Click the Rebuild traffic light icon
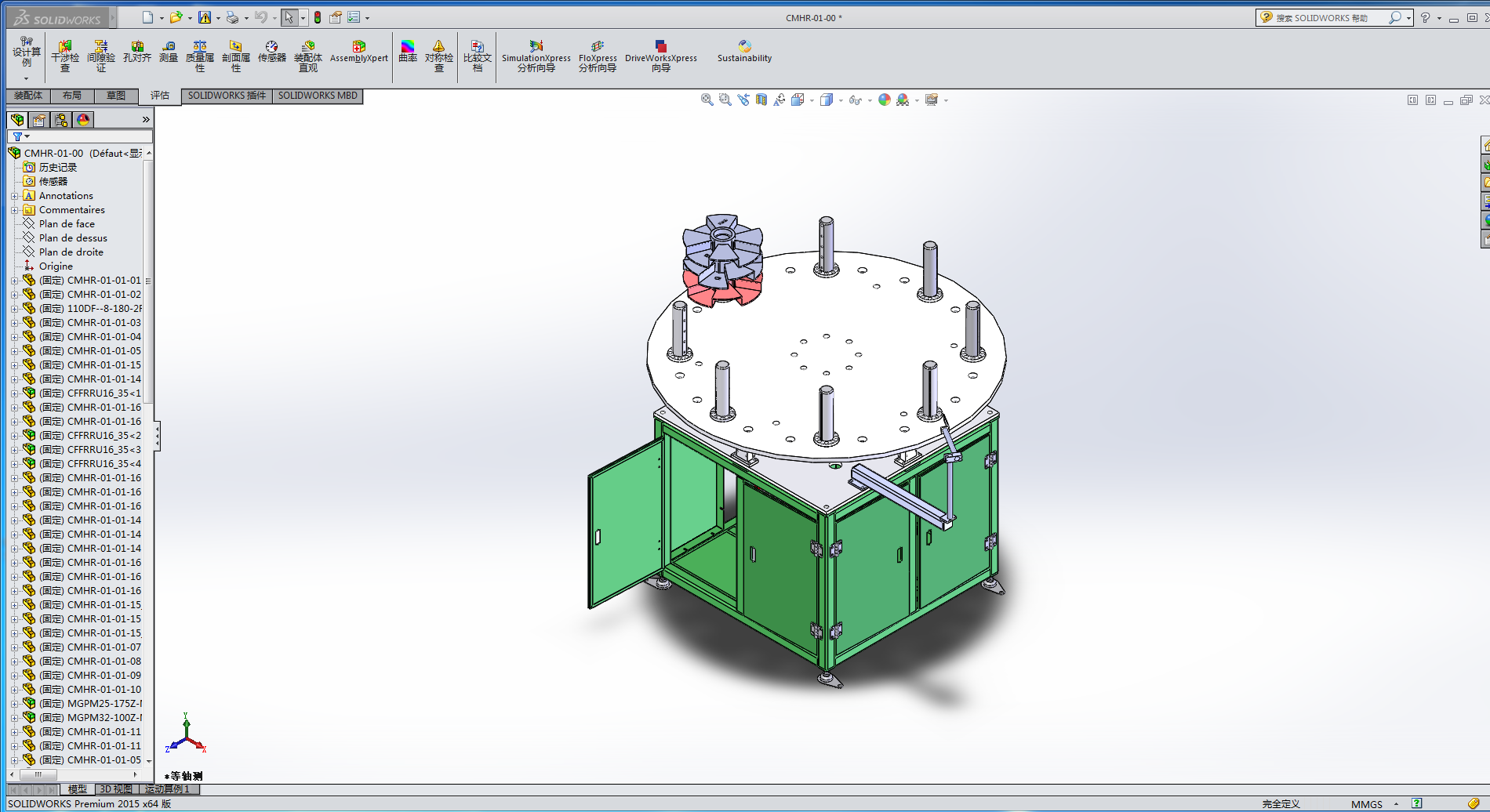The width and height of the screenshot is (1490, 812). [318, 17]
